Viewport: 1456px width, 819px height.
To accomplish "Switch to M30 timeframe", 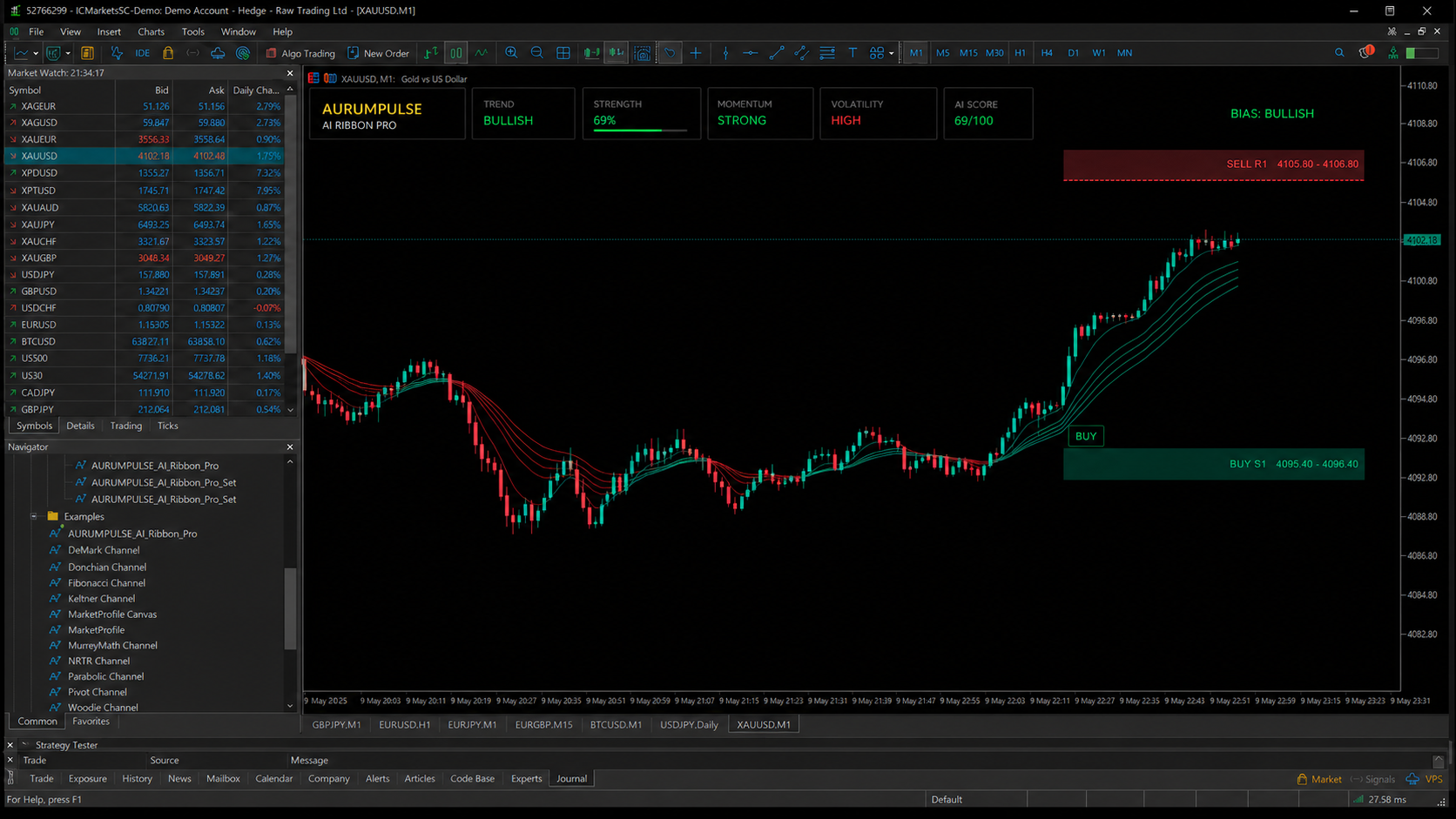I will click(994, 53).
